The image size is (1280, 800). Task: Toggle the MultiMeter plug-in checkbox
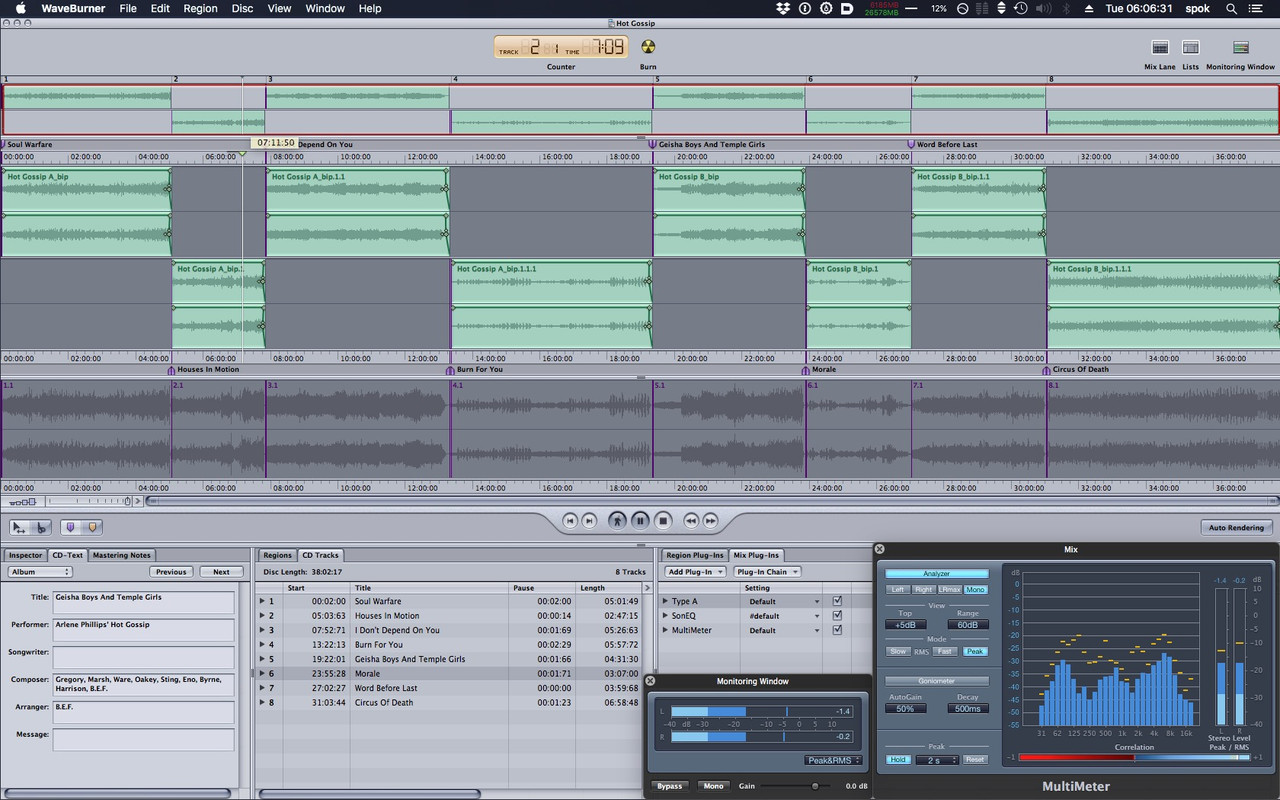pos(837,630)
